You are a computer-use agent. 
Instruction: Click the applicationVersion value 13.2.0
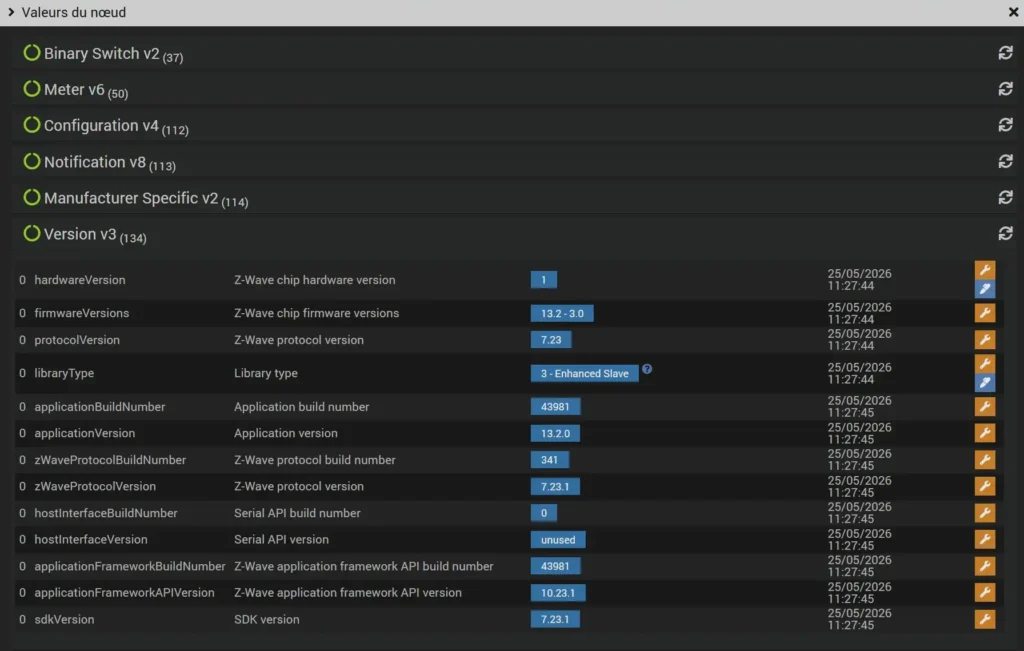point(555,434)
